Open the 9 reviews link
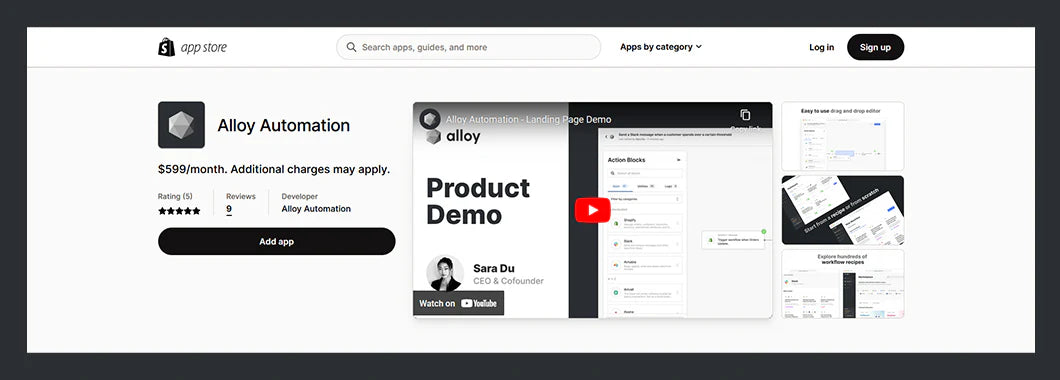This screenshot has width=1060, height=380. (229, 210)
